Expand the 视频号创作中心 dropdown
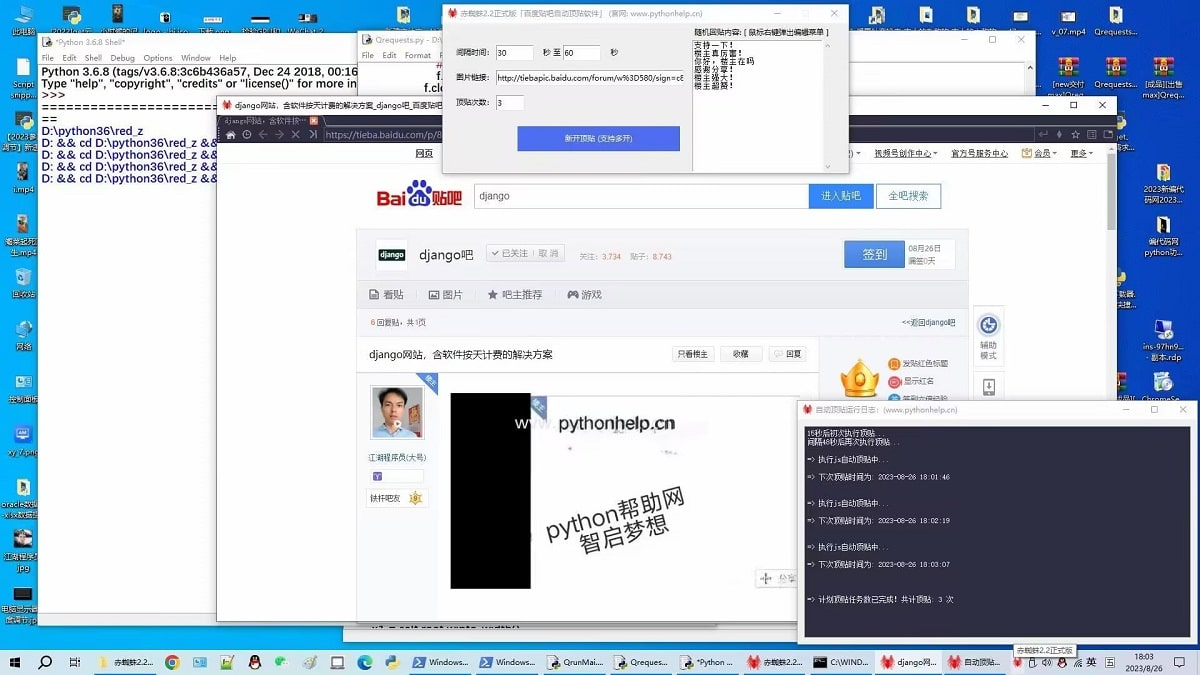 (x=905, y=153)
